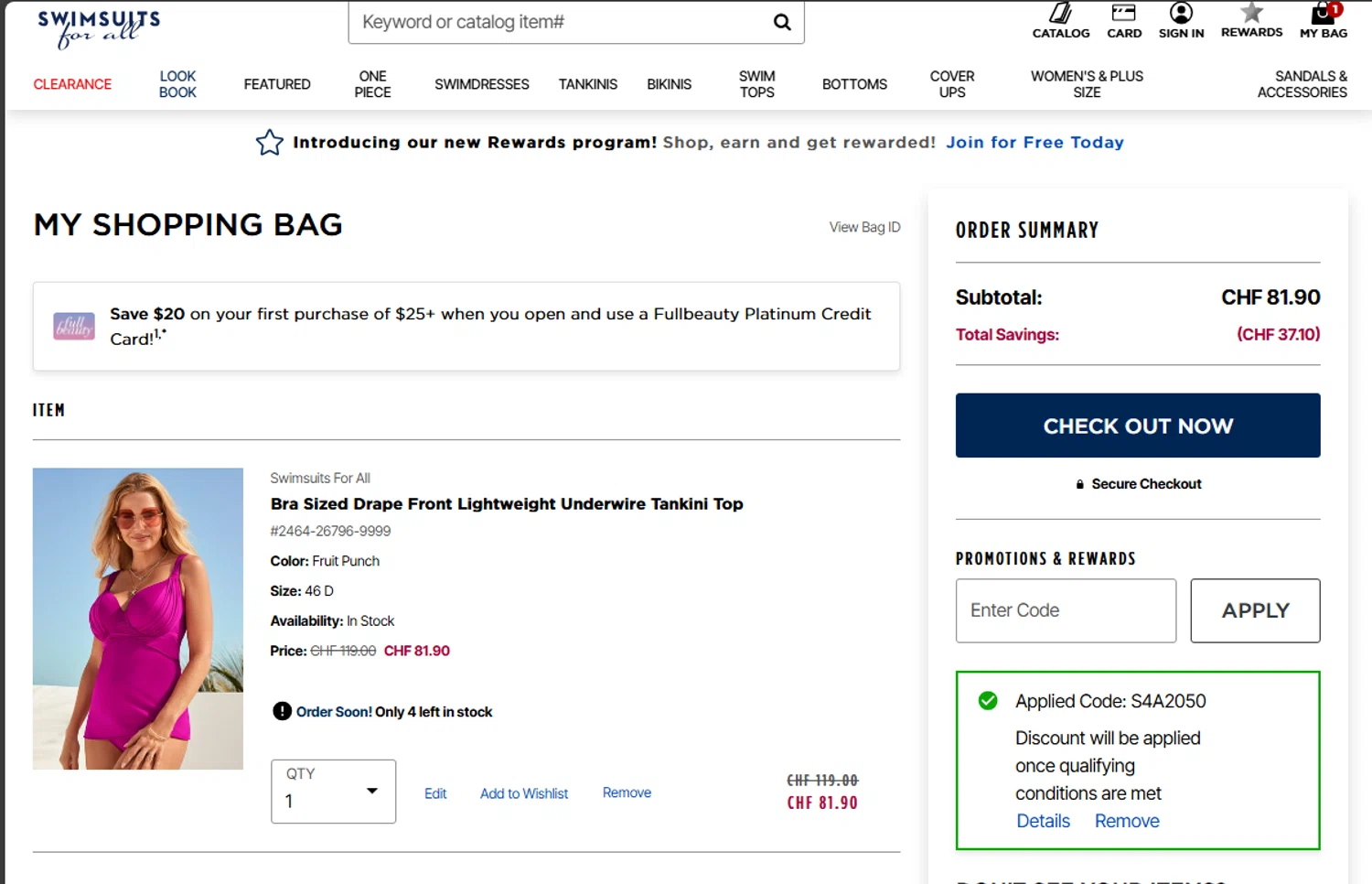The image size is (1372, 884).
Task: Click the Fullbeauty credit card icon
Action: [x=74, y=326]
